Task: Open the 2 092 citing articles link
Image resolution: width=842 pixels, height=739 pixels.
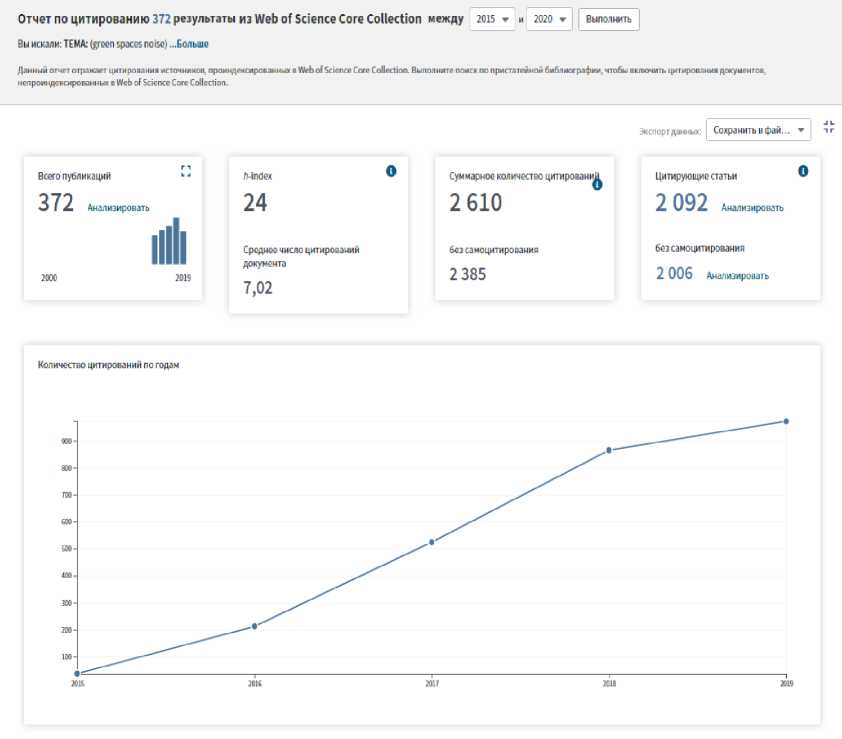Action: (681, 203)
